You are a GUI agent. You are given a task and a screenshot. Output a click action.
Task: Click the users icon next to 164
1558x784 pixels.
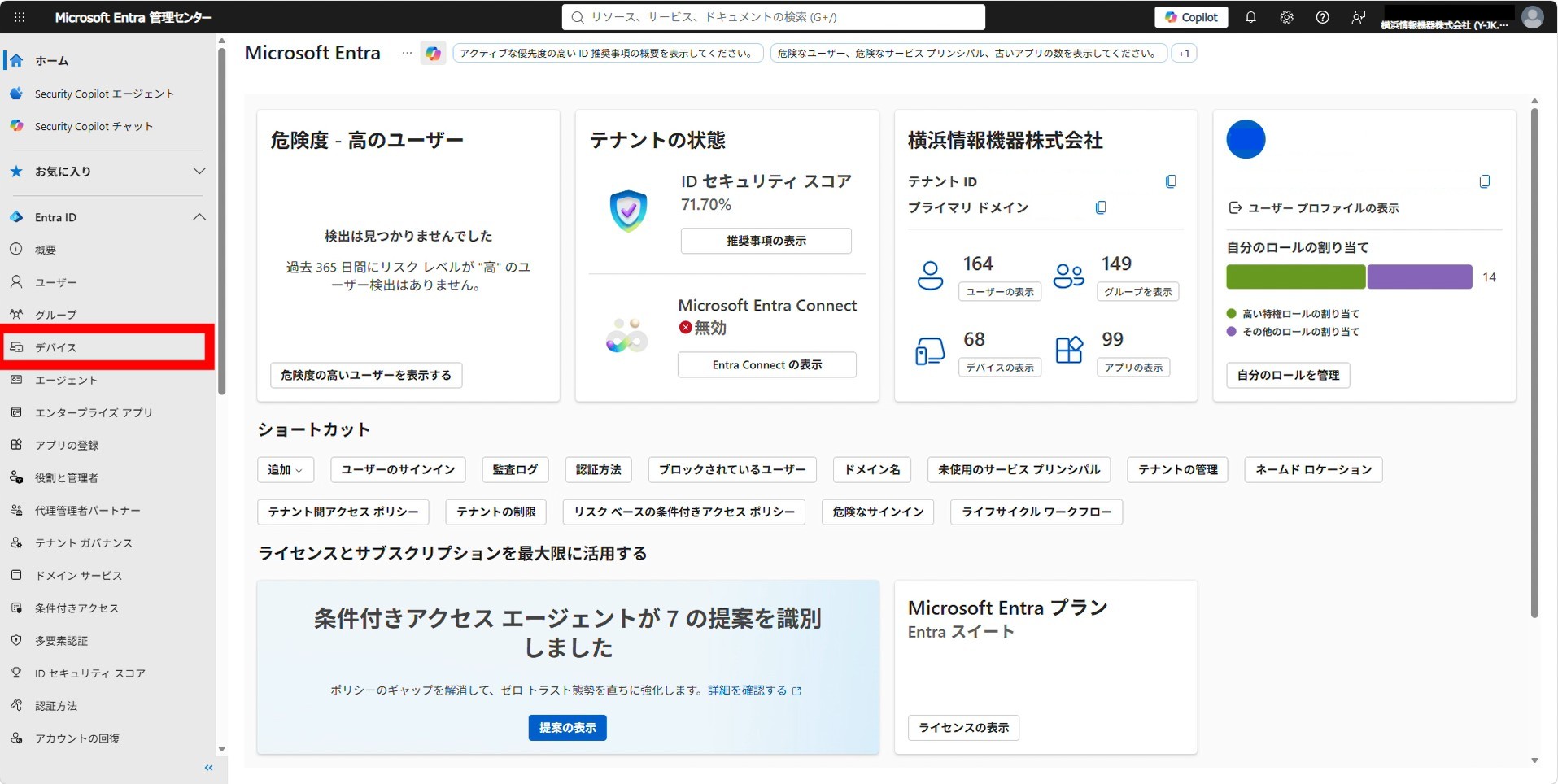(930, 276)
